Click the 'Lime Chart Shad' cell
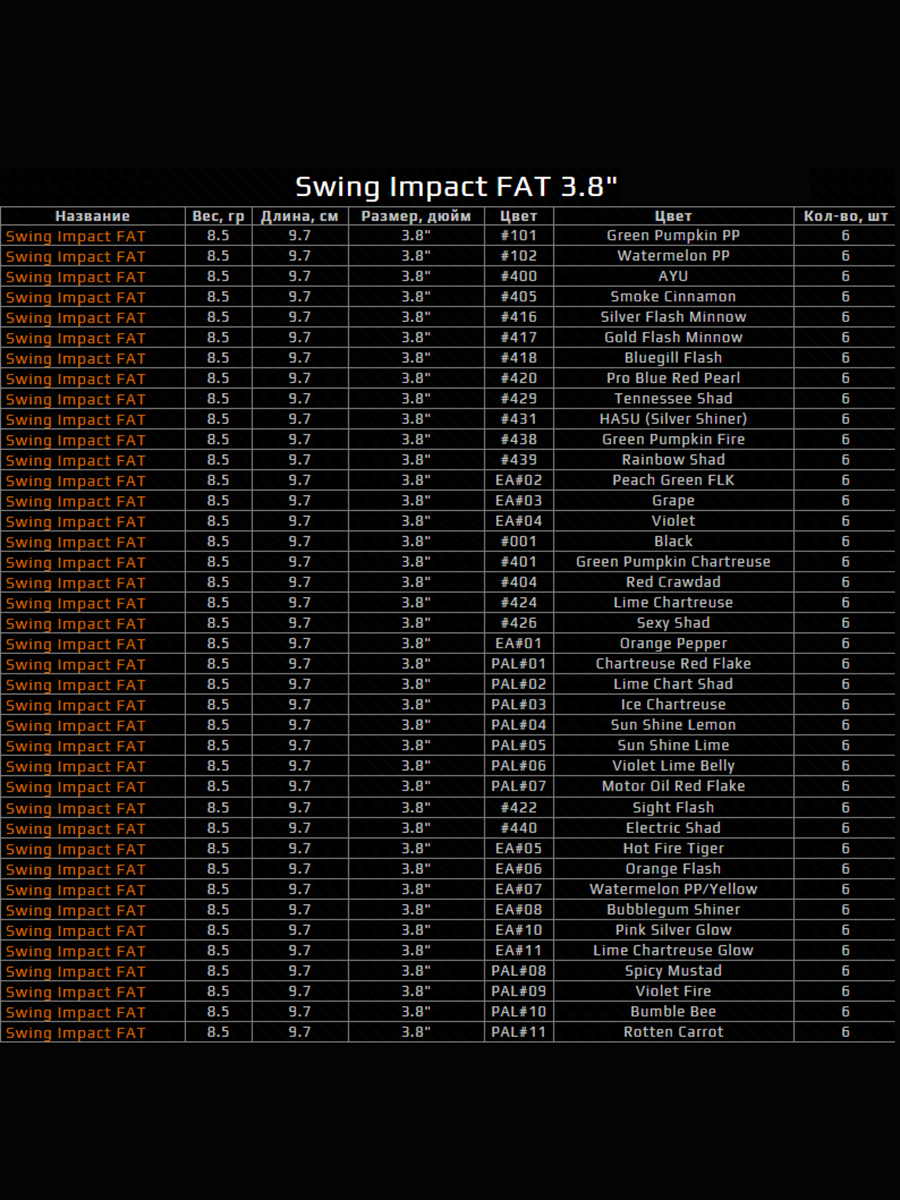Screen dimensions: 900x1200 coord(674,684)
